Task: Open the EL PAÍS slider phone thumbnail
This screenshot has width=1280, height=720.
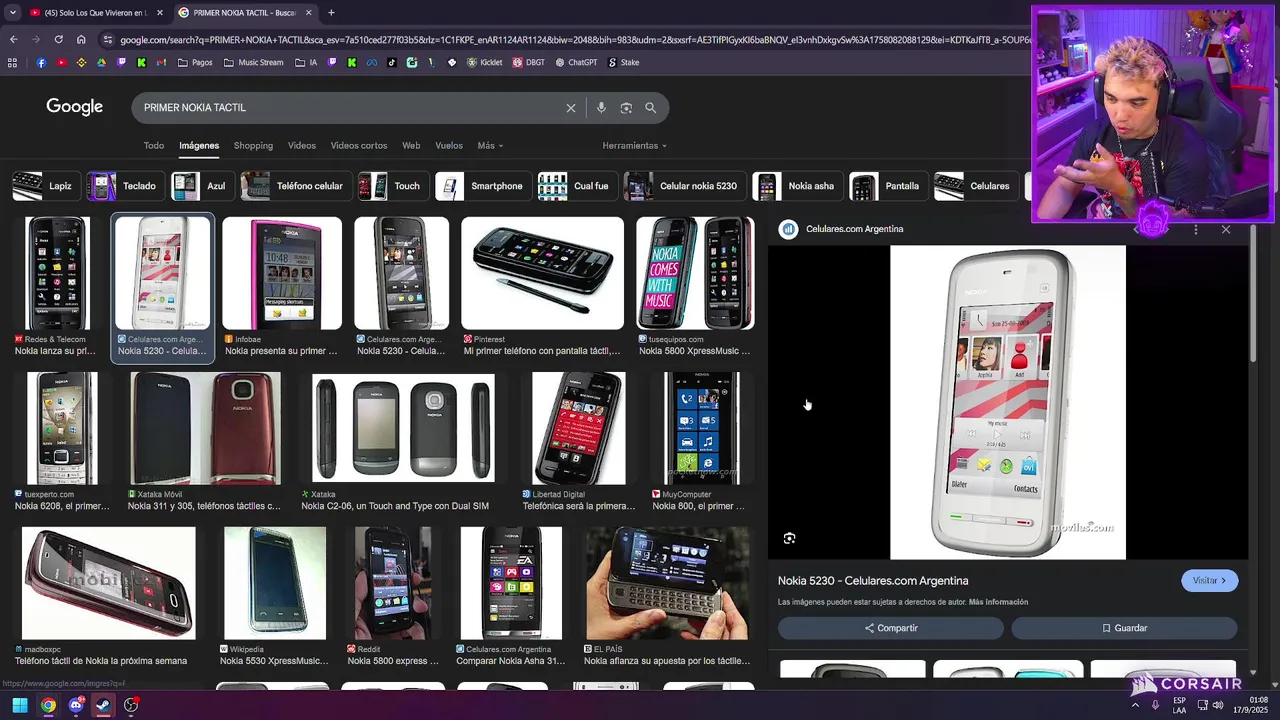Action: click(667, 583)
